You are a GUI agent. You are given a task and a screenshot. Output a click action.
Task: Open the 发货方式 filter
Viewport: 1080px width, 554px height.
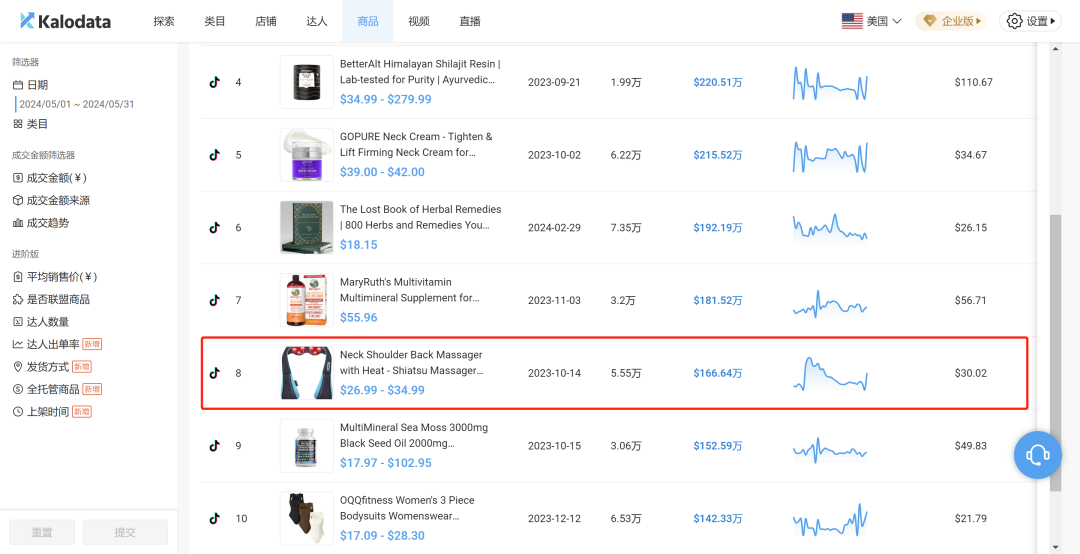pyautogui.click(x=52, y=367)
